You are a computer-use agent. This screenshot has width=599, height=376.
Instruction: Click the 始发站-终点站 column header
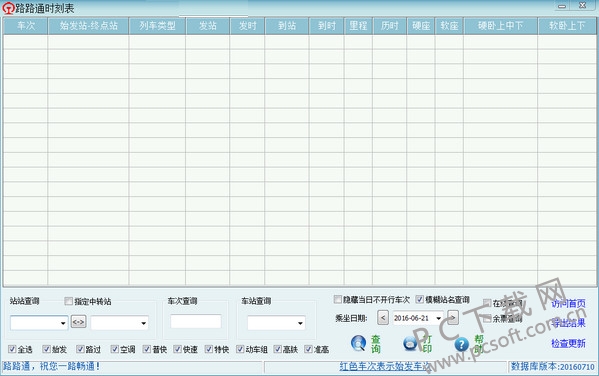88,26
